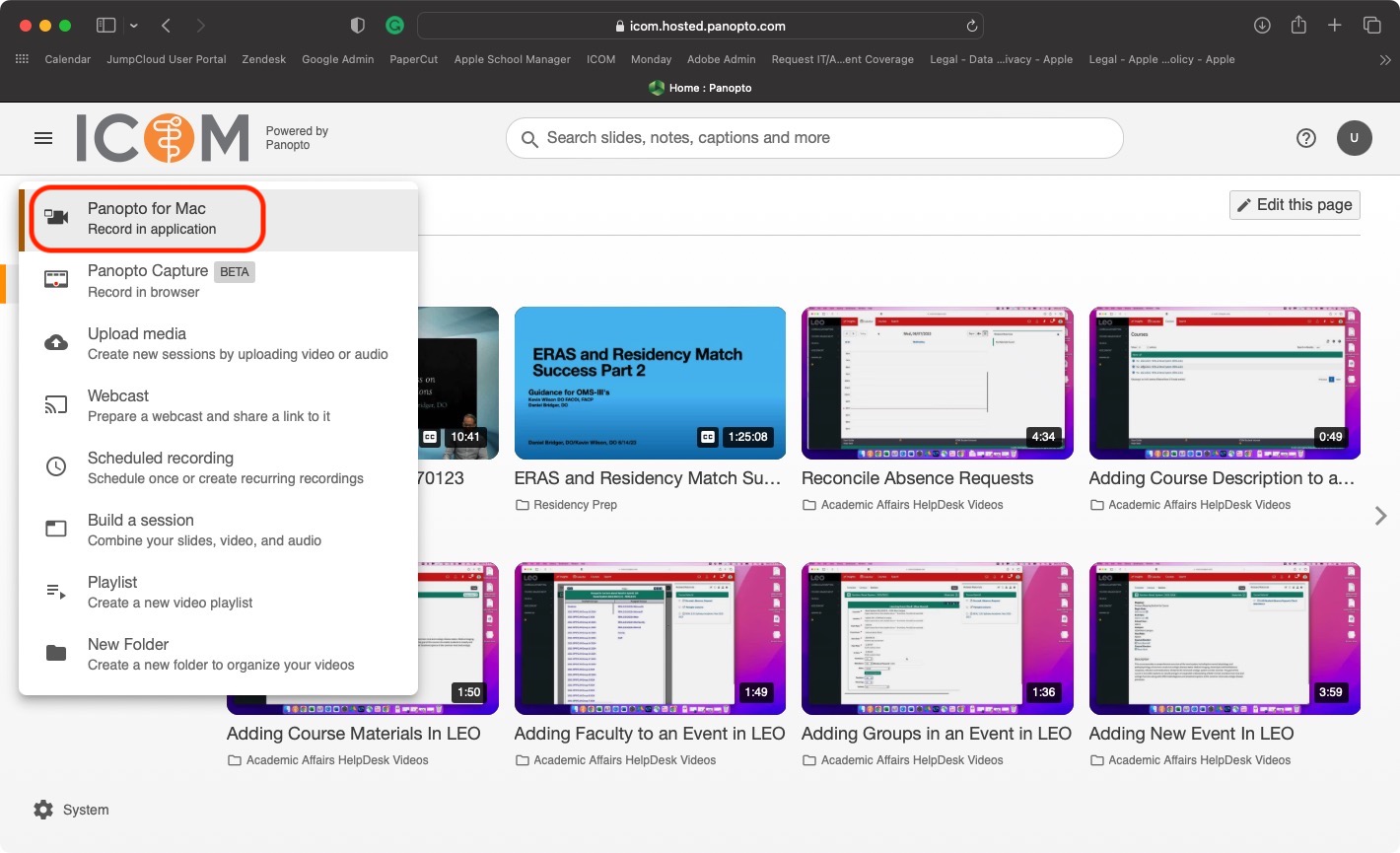
Task: Click the Panopto Capture browser icon
Action: pos(57,280)
